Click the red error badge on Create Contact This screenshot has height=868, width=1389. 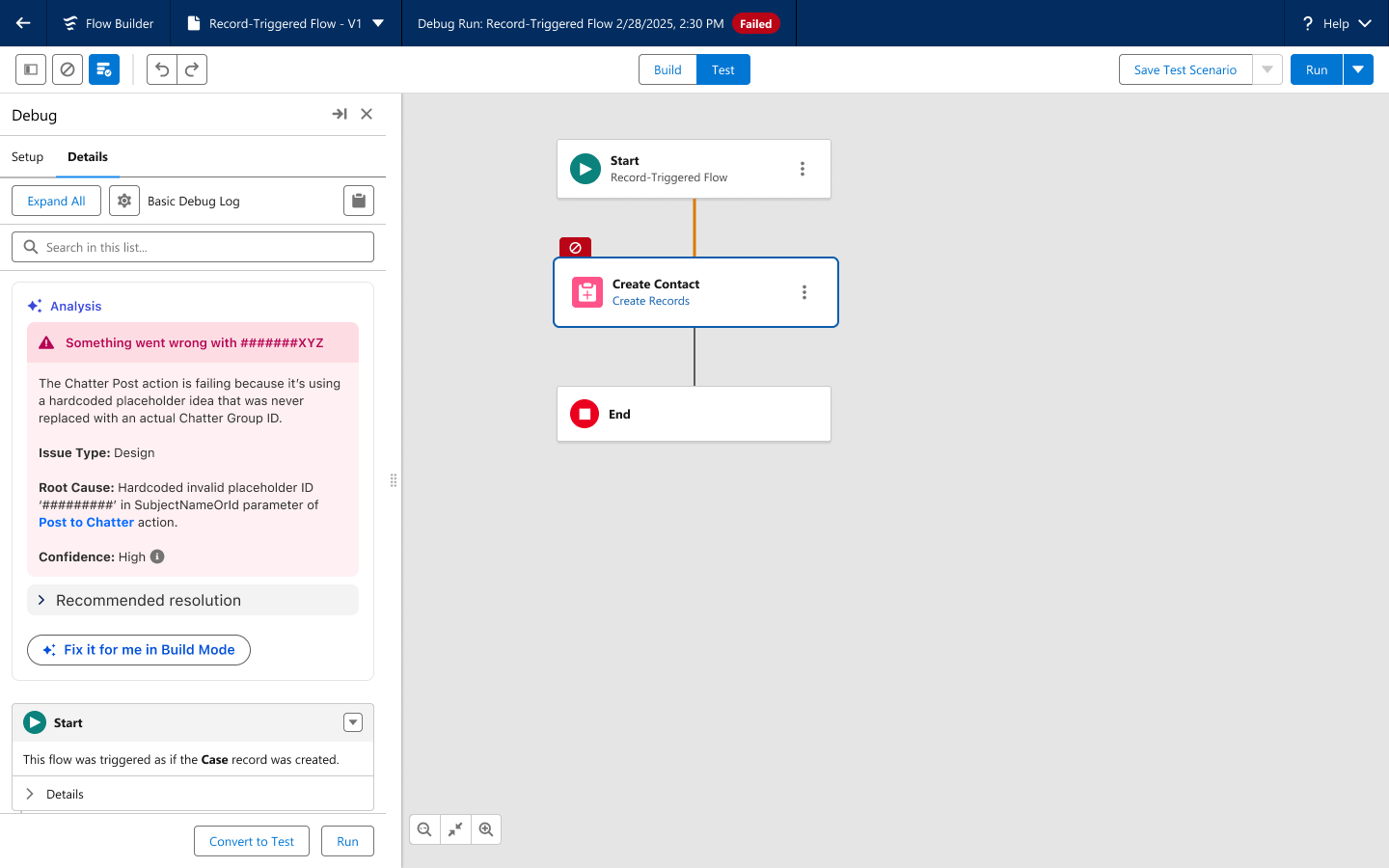point(575,248)
